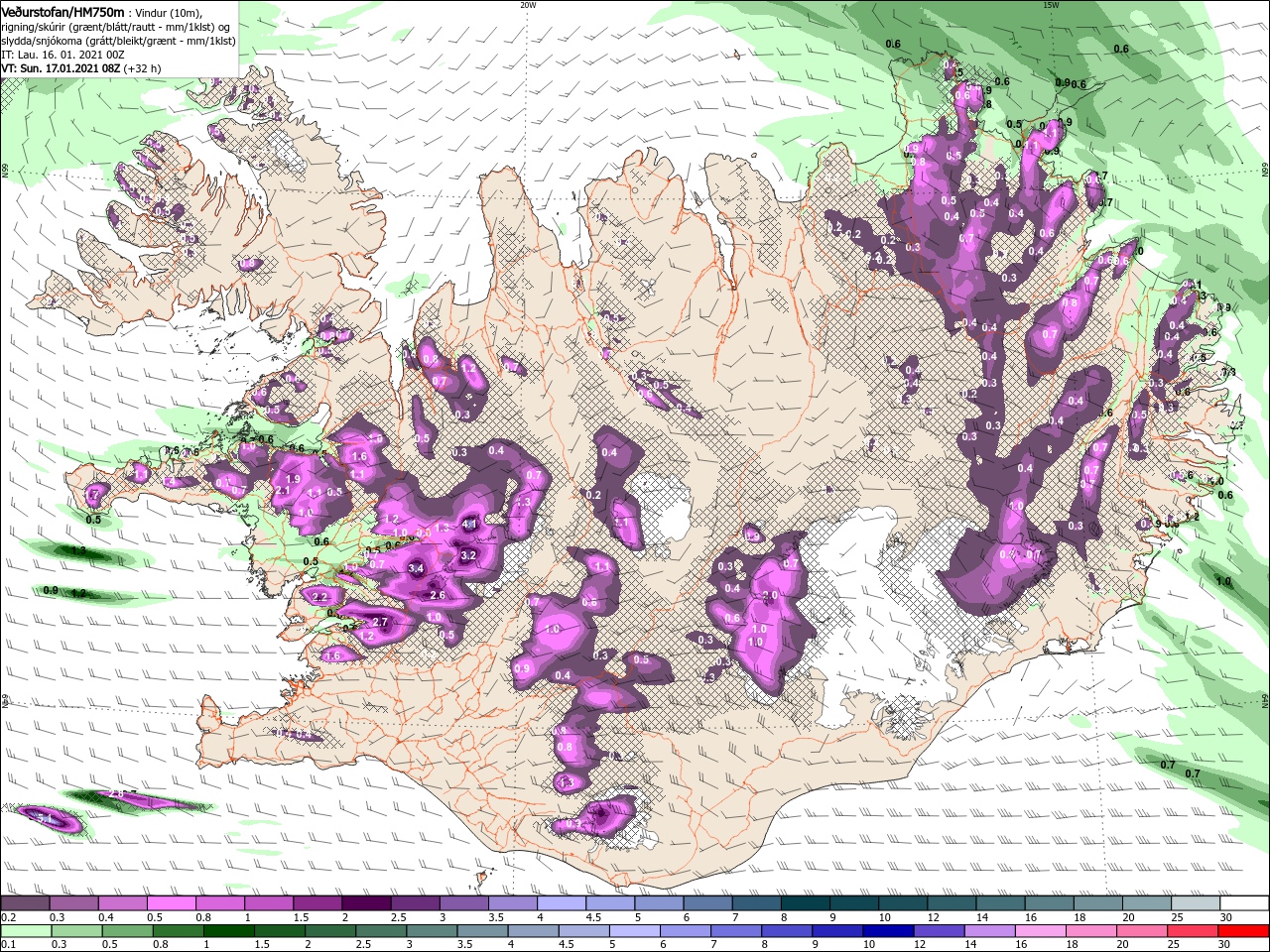The image size is (1270, 952).
Task: Click the 'VT: Sun. 17.01.2021 08Z' valid time
Action: pyautogui.click(x=61, y=68)
